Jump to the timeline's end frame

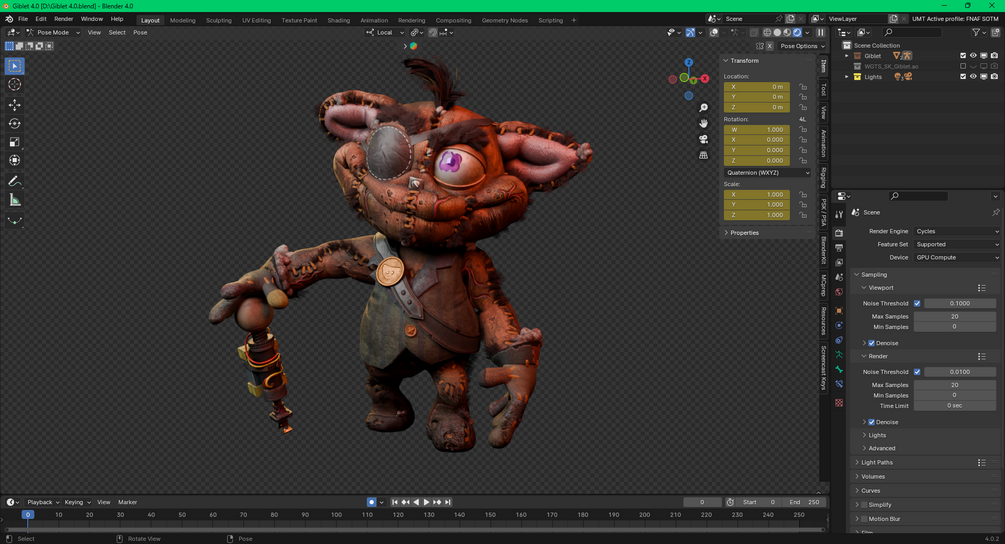(449, 502)
